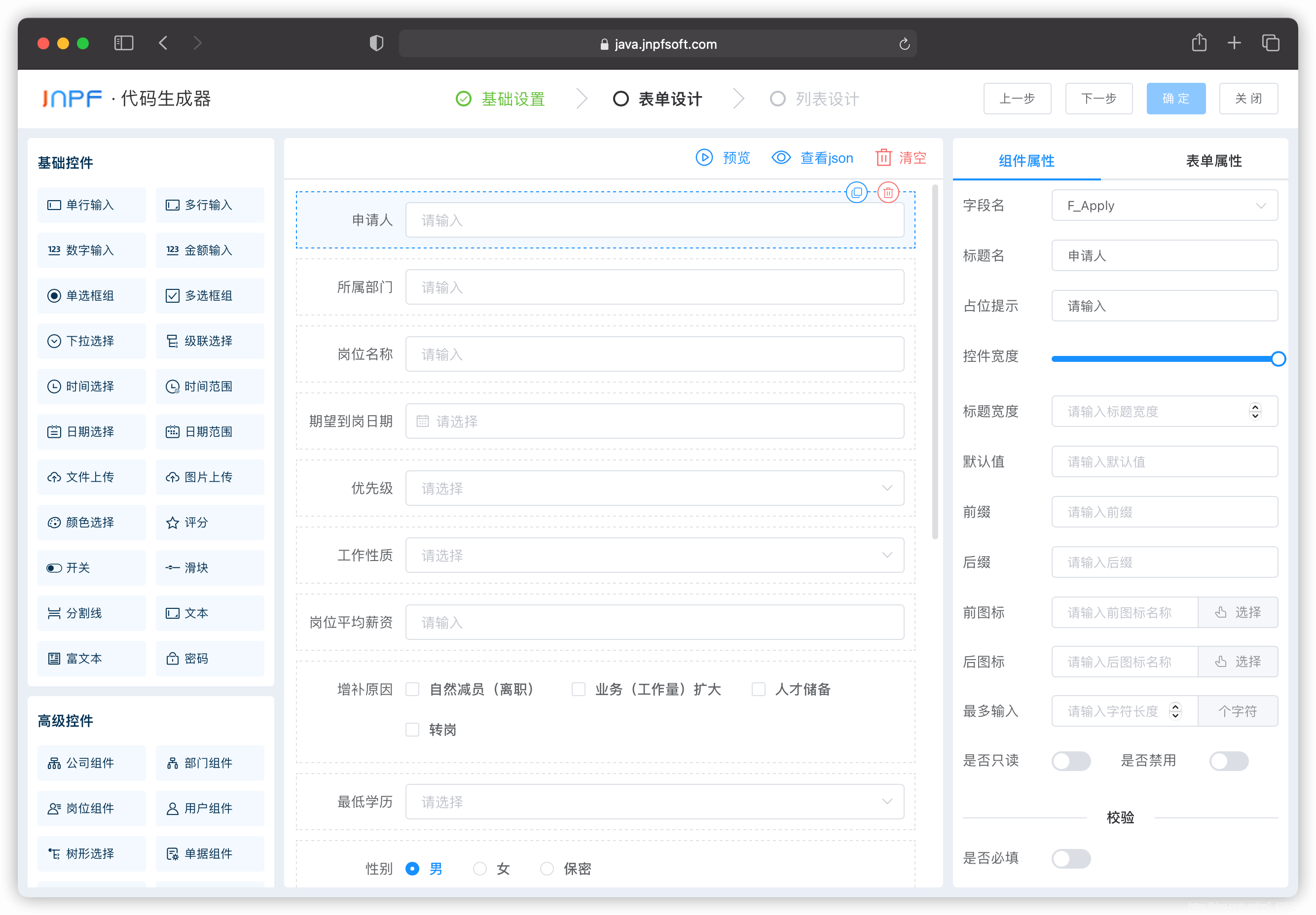
Task: Add the 富文本 rich text control
Action: (92, 658)
